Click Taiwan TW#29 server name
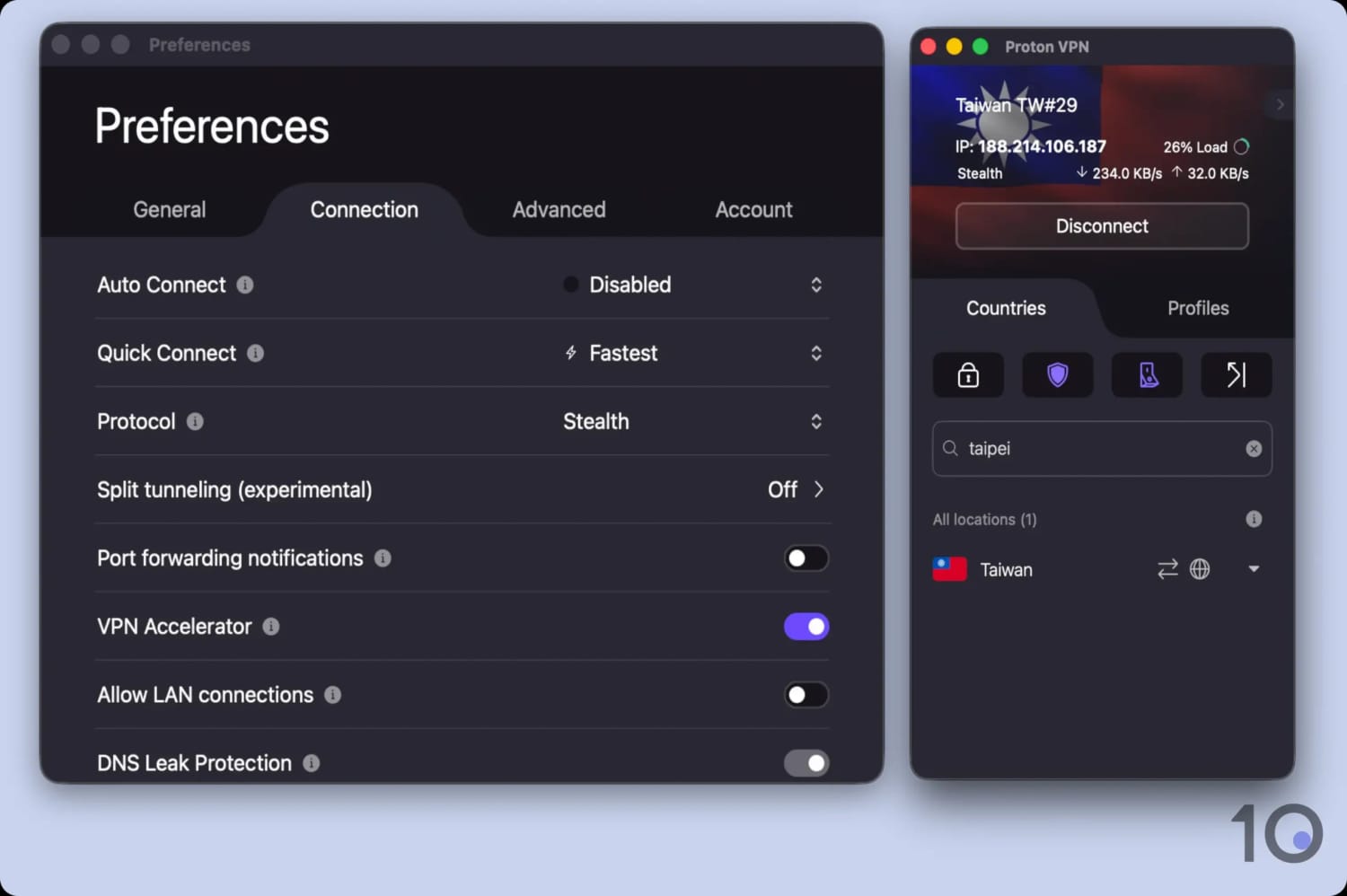 [x=1017, y=105]
